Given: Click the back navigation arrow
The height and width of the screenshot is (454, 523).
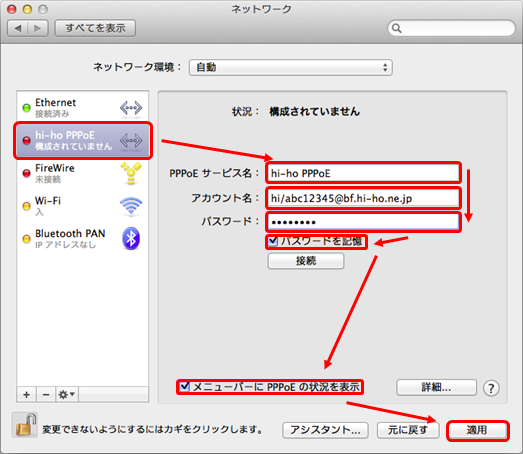Looking at the screenshot, I should point(18,28).
